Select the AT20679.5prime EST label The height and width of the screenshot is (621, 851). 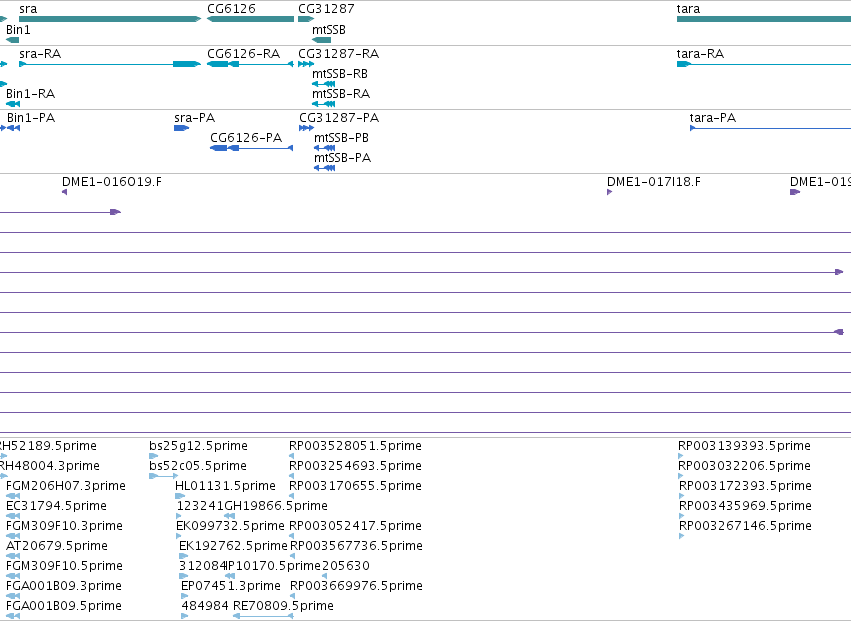57,546
